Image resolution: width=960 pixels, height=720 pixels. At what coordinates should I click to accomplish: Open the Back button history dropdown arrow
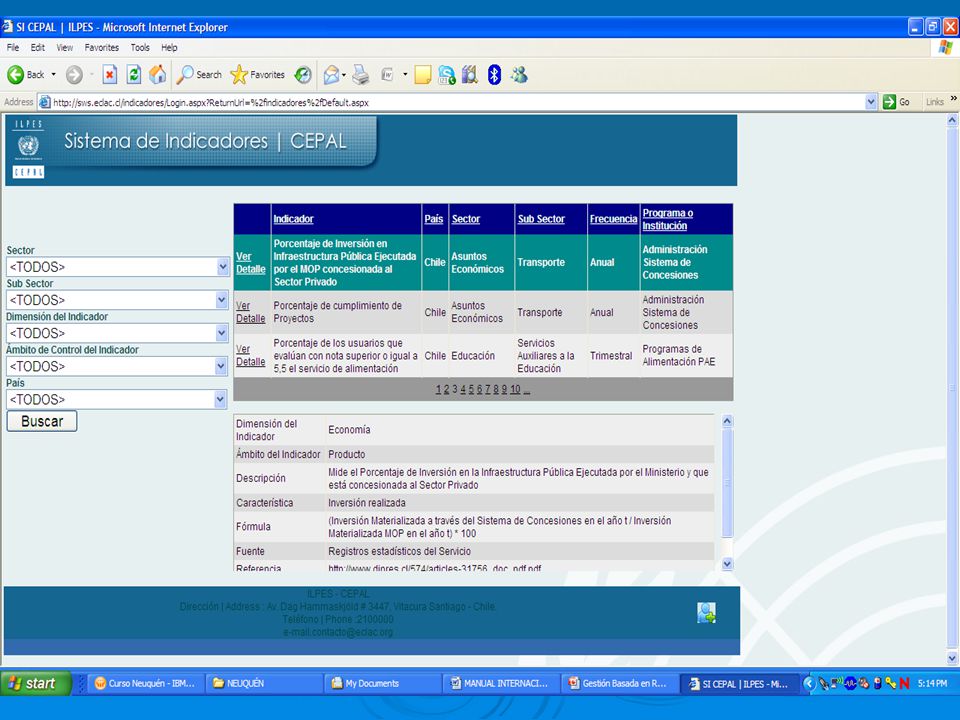53,75
